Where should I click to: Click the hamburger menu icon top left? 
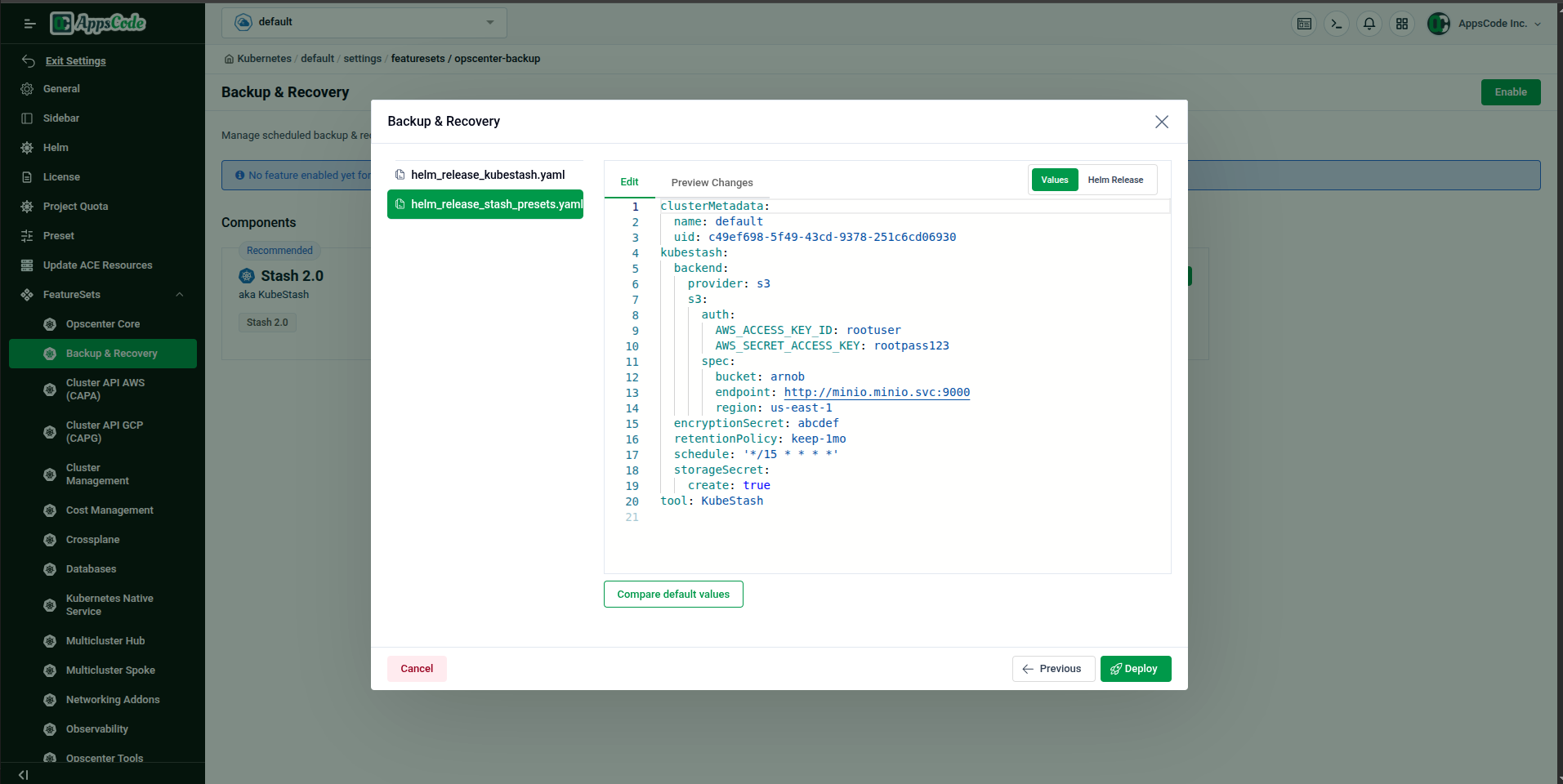(x=29, y=24)
